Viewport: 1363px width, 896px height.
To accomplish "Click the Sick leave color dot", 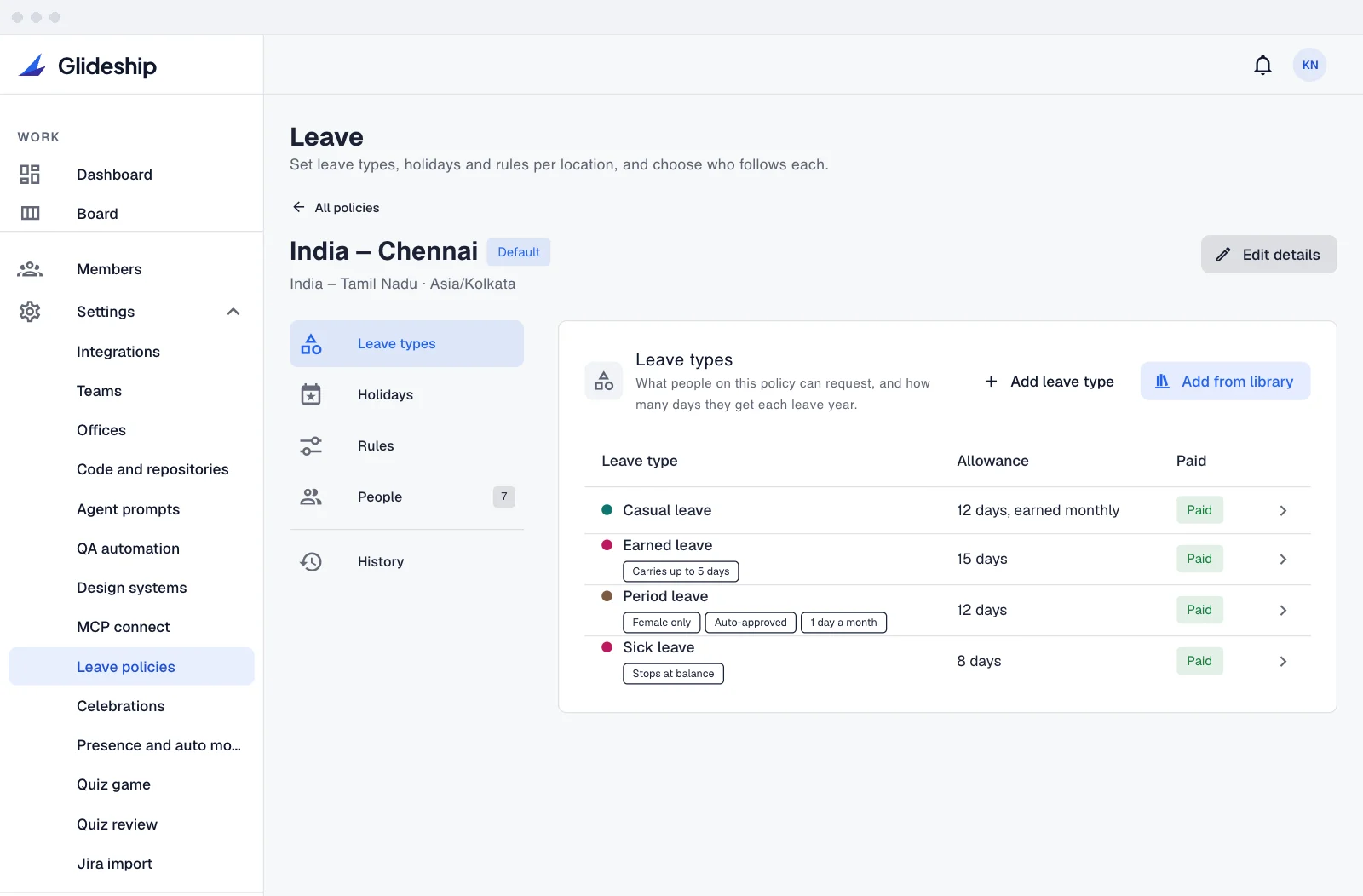I will (607, 647).
